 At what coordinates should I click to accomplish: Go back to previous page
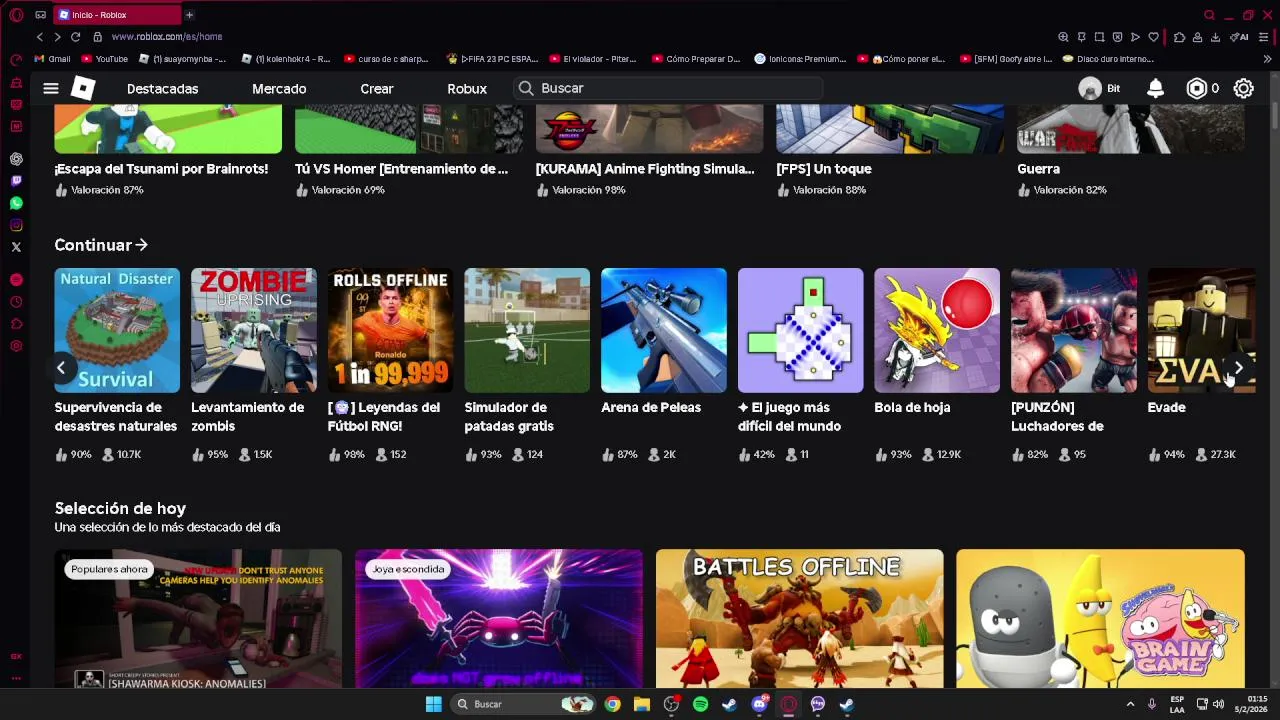(x=40, y=37)
